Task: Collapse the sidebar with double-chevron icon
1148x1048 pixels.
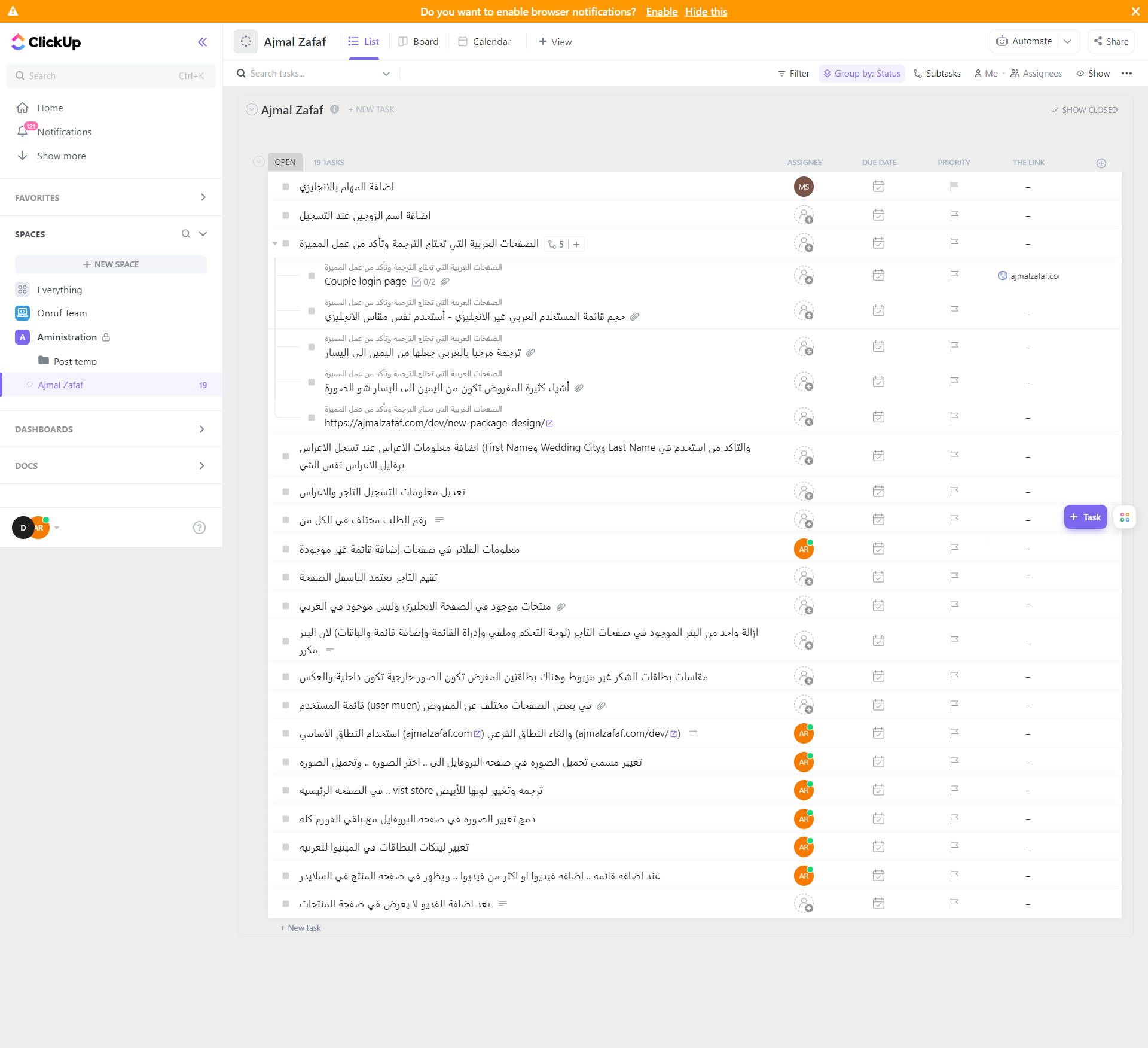Action: (x=202, y=42)
